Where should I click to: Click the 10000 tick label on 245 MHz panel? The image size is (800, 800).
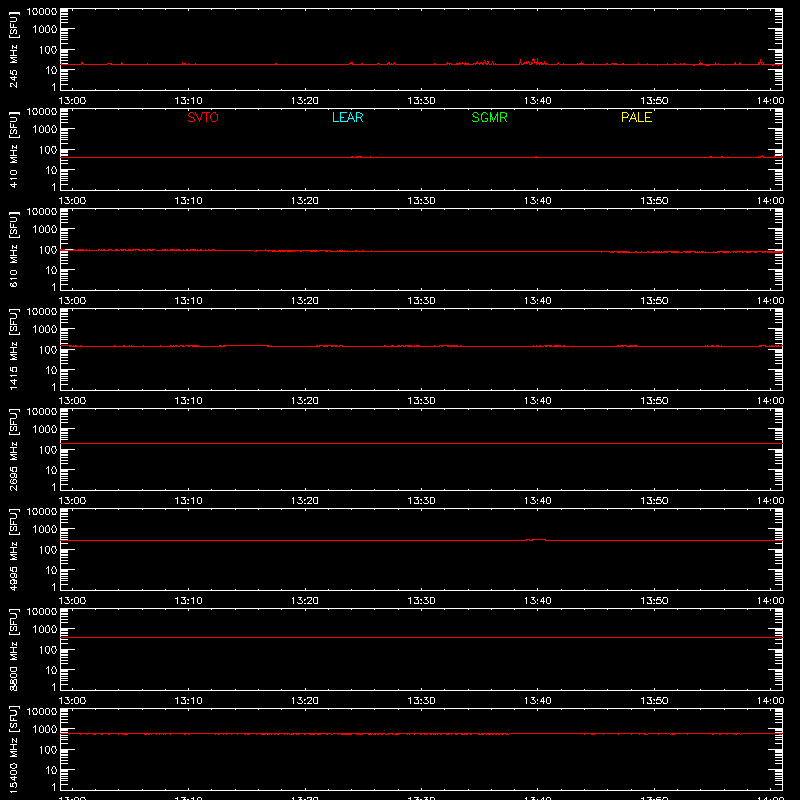pos(42,12)
